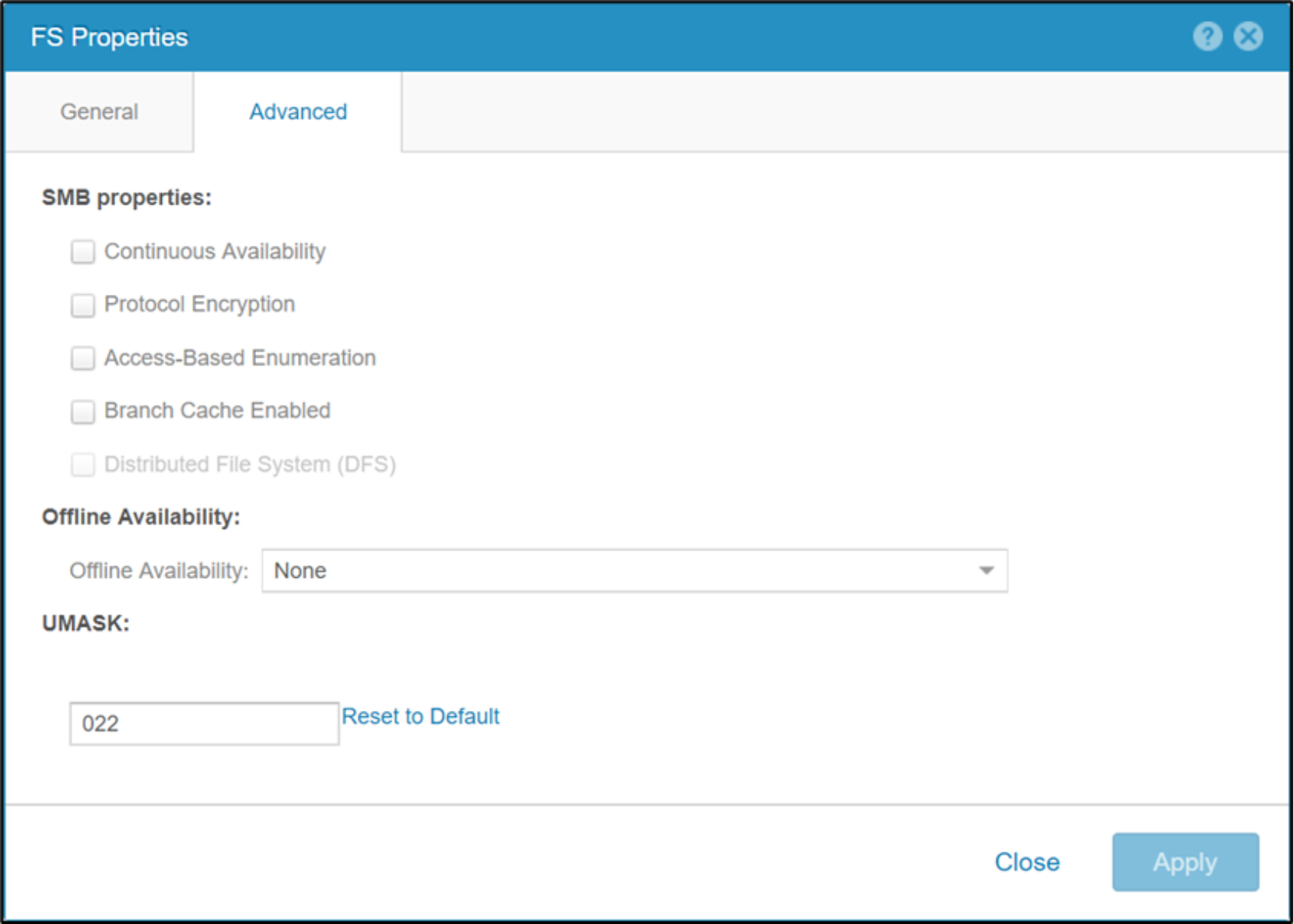
Task: Click the Close button
Action: coord(1027,862)
